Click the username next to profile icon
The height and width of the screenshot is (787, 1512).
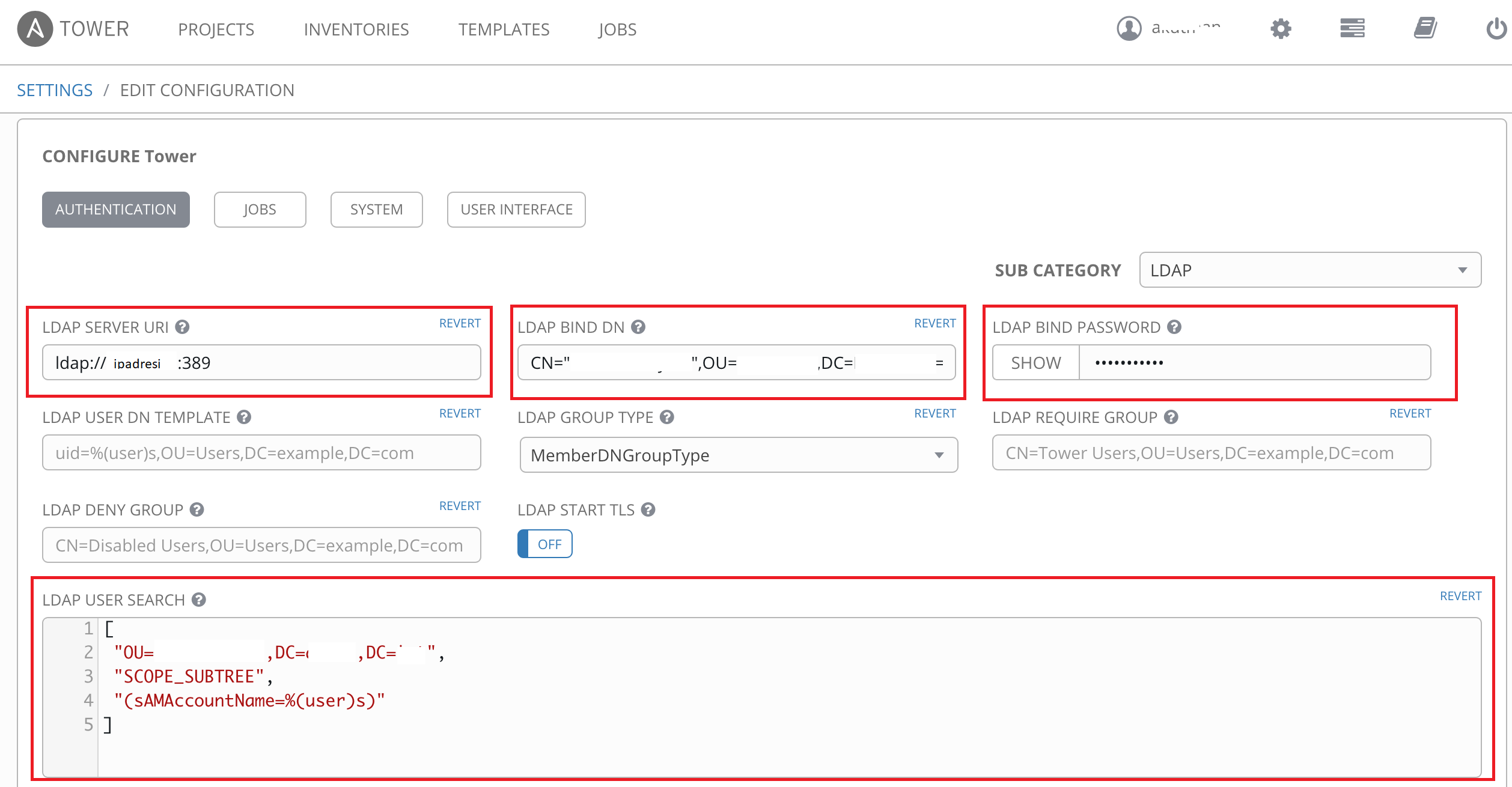[x=1186, y=28]
